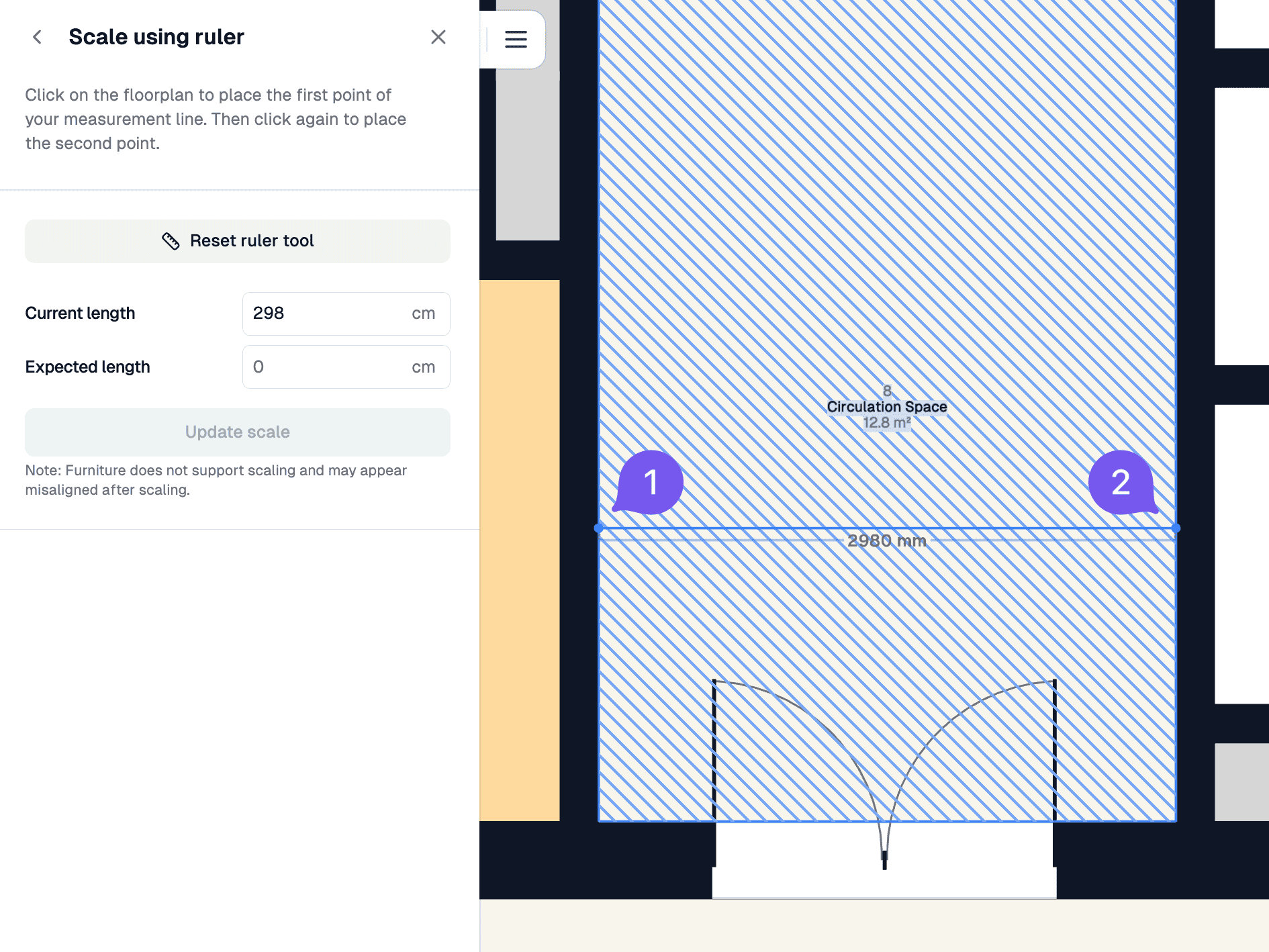Close the Scale using ruler panel

(x=438, y=37)
